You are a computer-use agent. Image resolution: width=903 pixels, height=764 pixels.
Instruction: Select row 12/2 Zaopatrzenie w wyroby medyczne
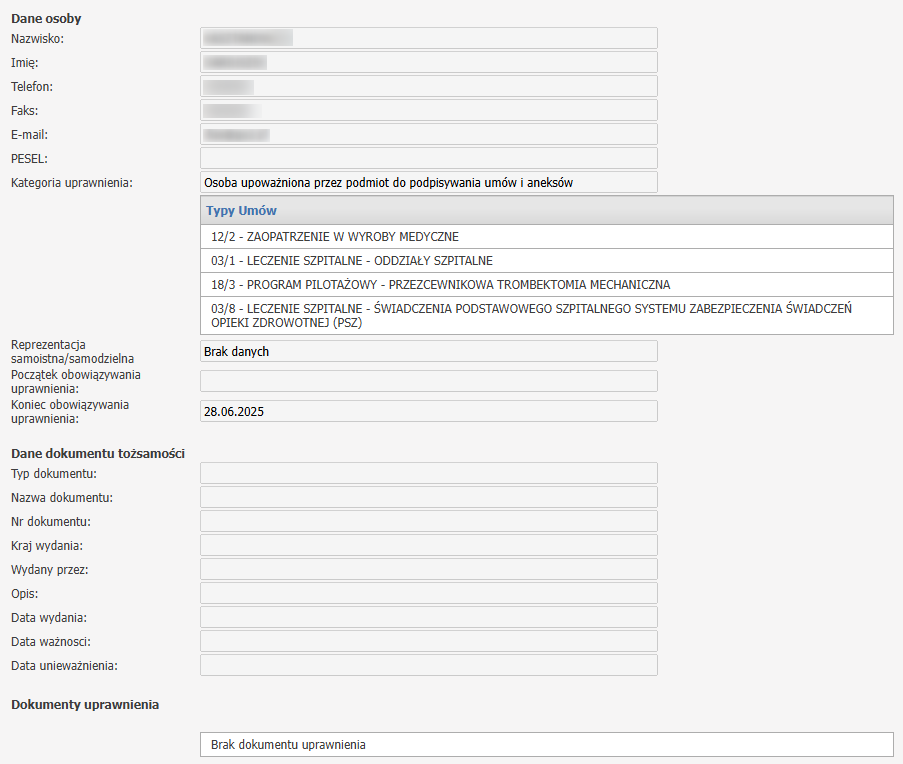click(x=546, y=237)
